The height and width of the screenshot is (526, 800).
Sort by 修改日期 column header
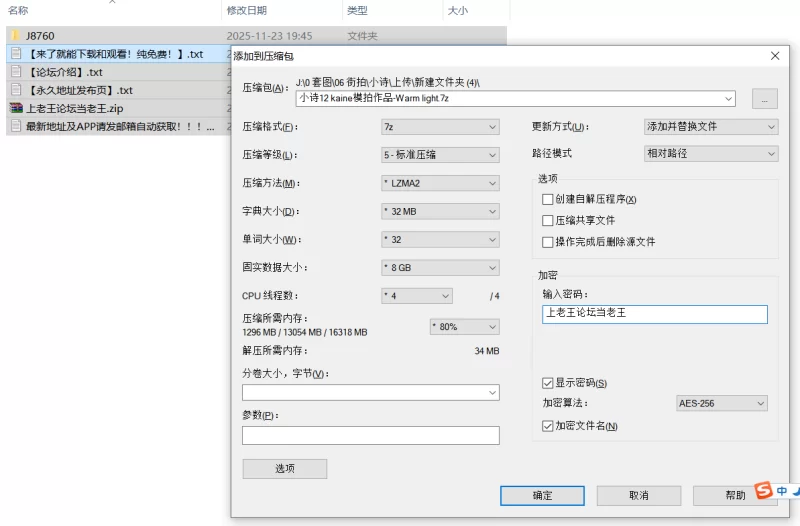247,10
